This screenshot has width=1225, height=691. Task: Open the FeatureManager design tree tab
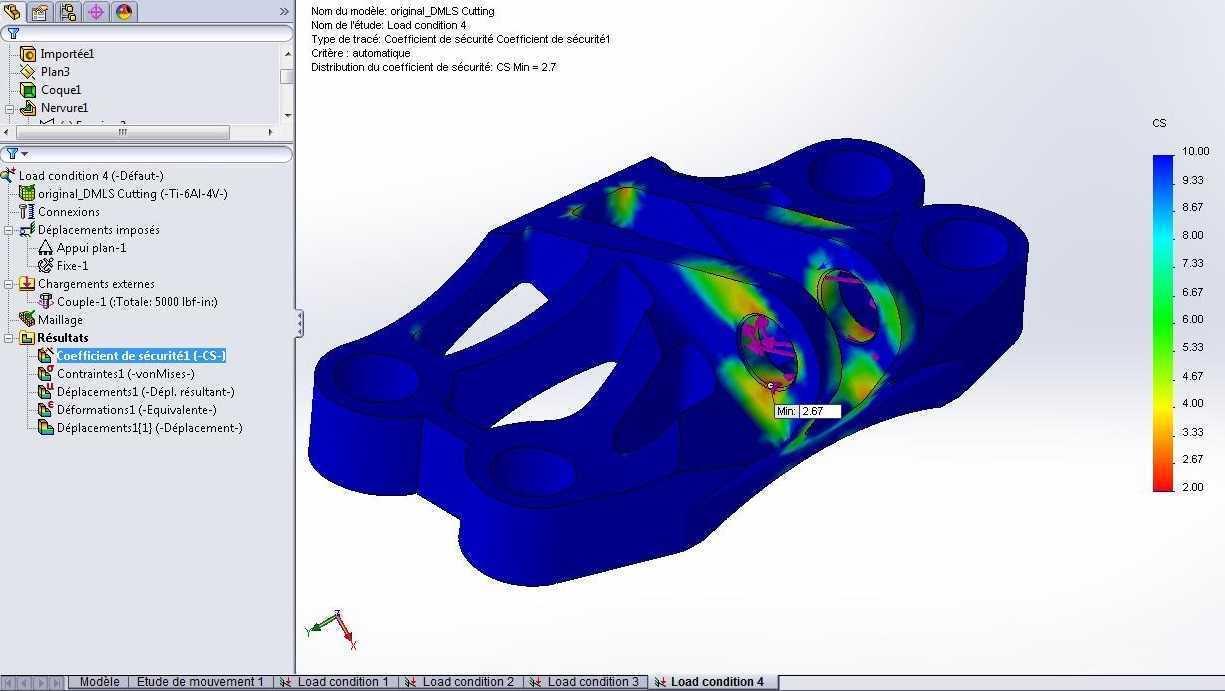pyautogui.click(x=14, y=12)
